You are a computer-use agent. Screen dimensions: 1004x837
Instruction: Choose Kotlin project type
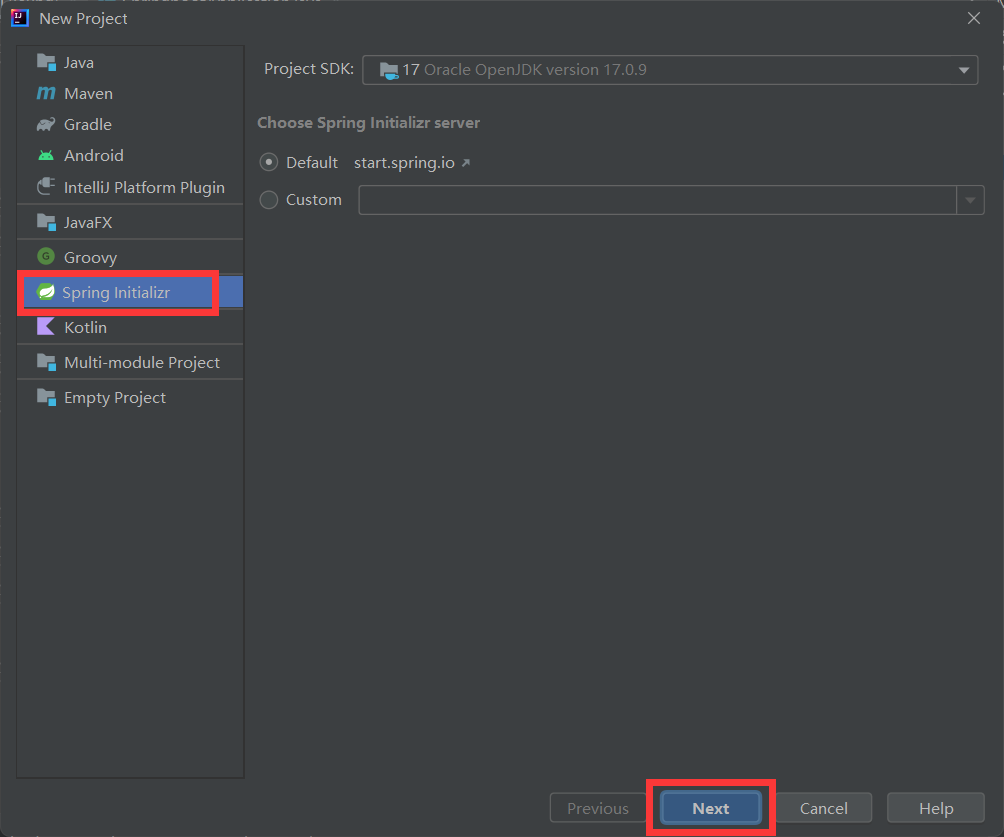tap(130, 327)
